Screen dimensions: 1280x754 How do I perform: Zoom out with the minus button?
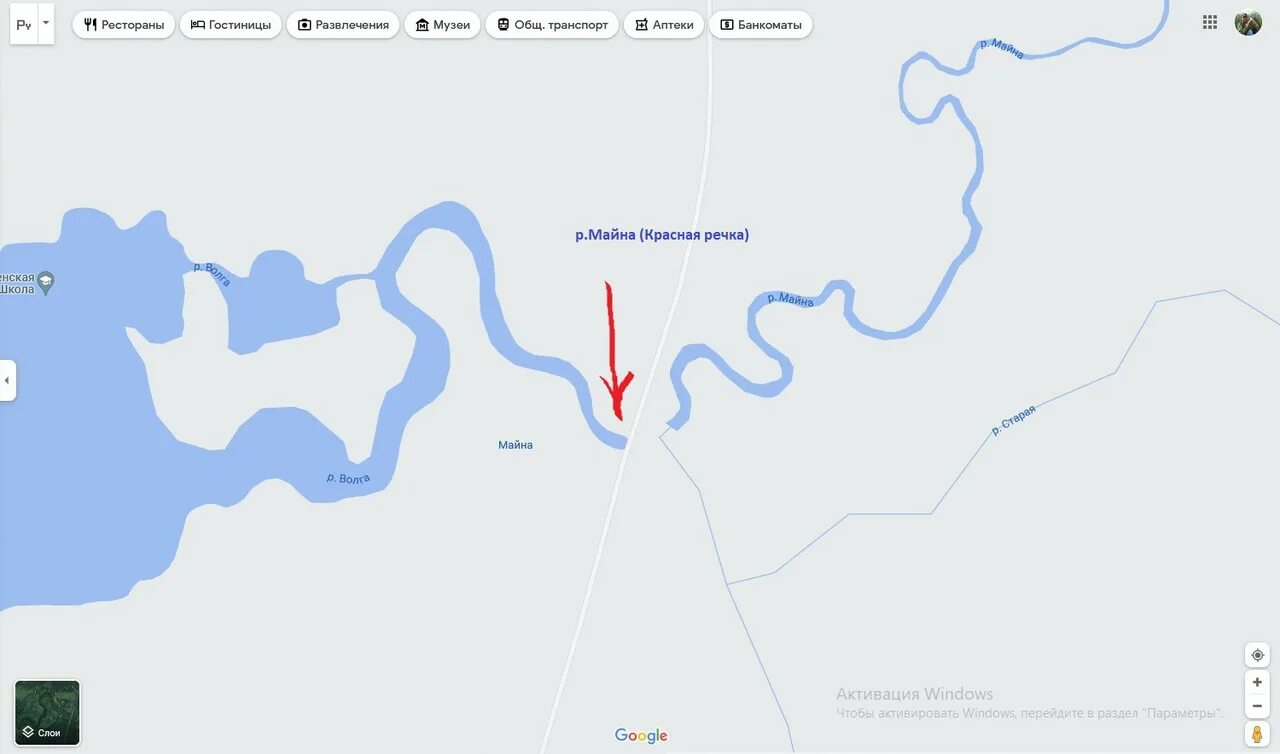[1257, 706]
